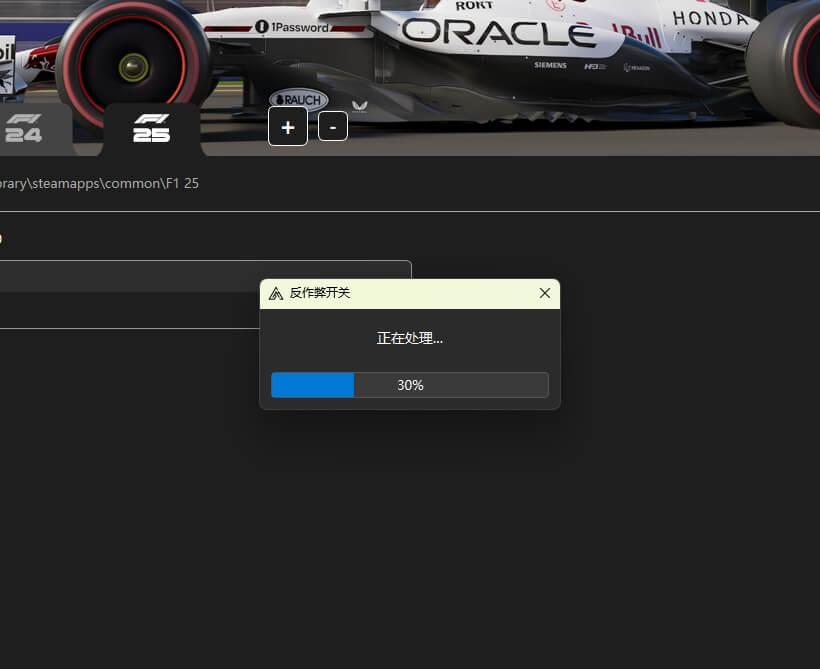Click the 正在处理... status text
This screenshot has width=820, height=669.
click(x=410, y=338)
